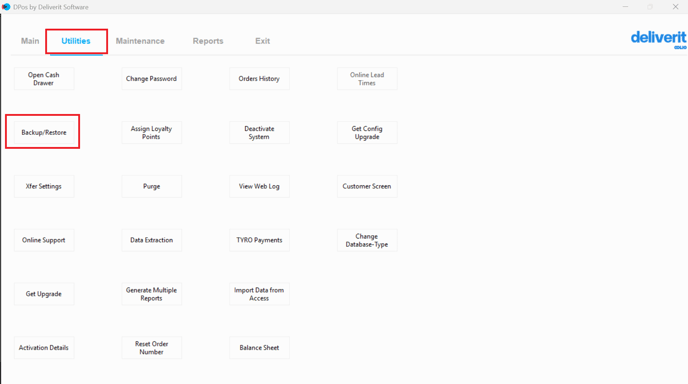
Task: Open the Balance Sheet
Action: pyautogui.click(x=259, y=348)
